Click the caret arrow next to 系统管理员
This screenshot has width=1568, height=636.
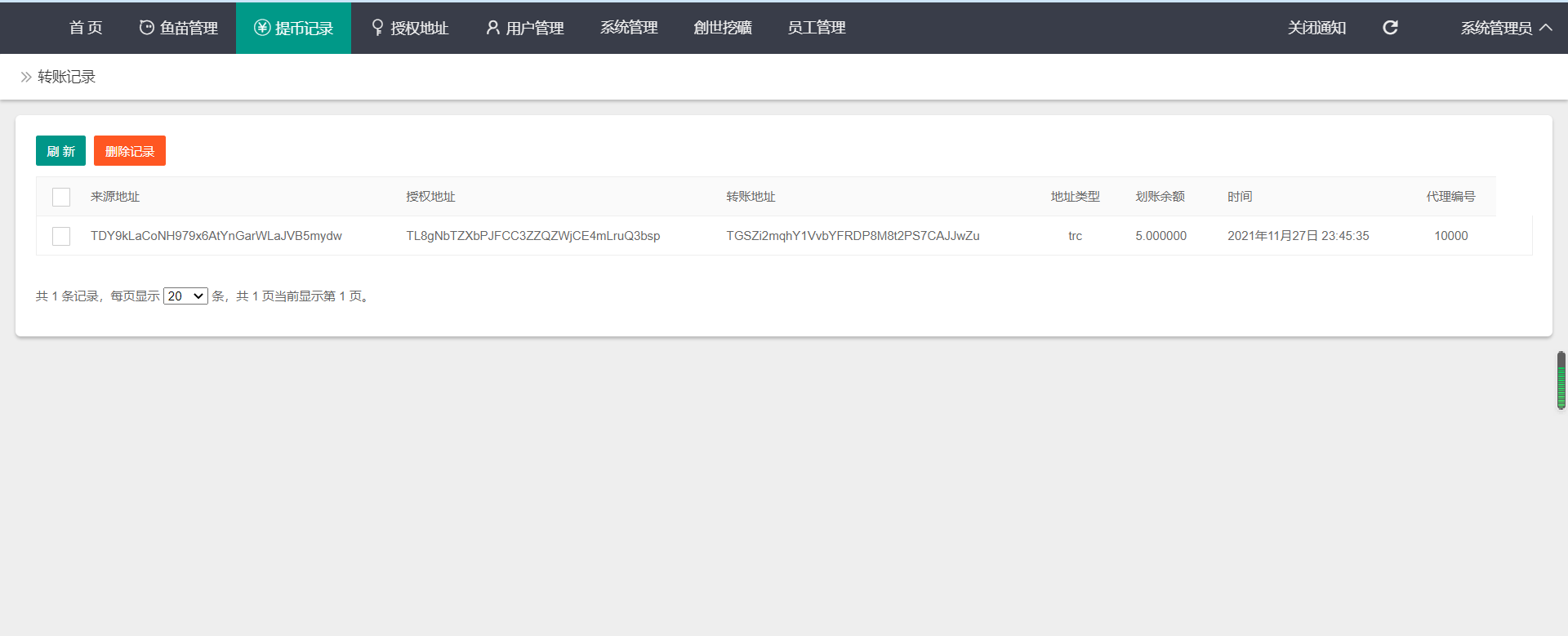tap(1546, 28)
